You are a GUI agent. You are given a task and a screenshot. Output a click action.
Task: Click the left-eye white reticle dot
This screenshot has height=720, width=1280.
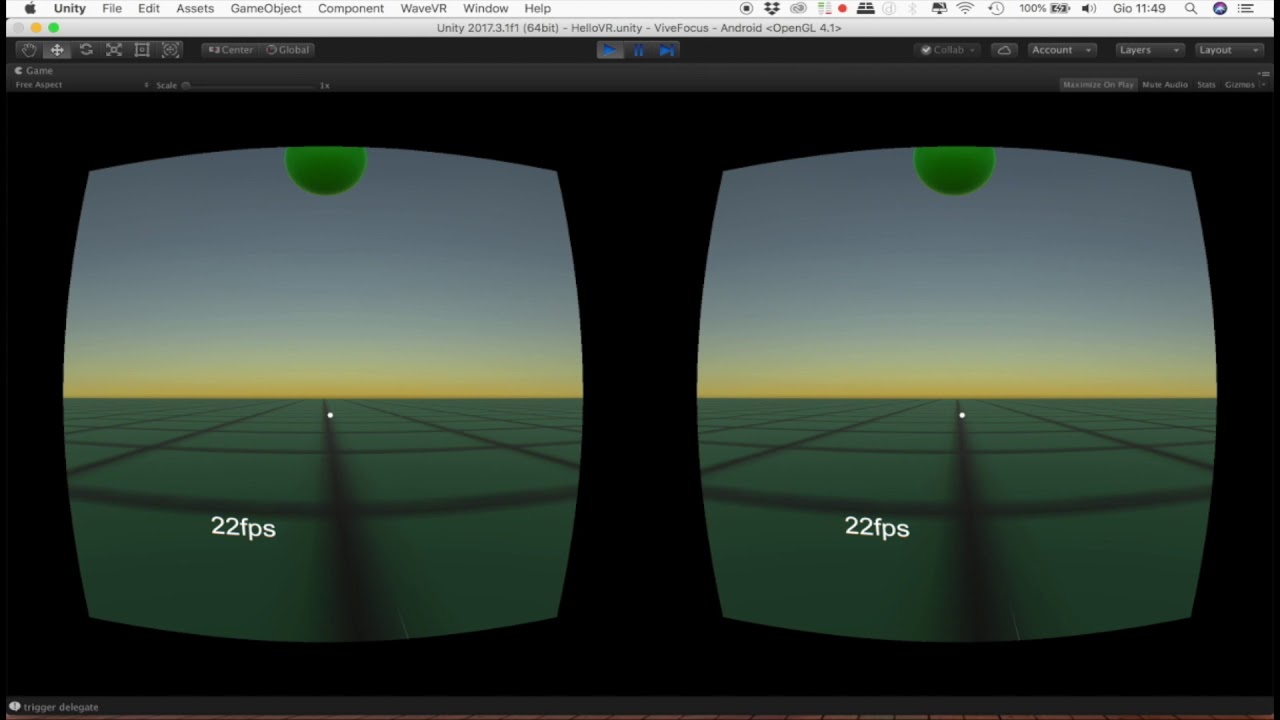pos(330,415)
